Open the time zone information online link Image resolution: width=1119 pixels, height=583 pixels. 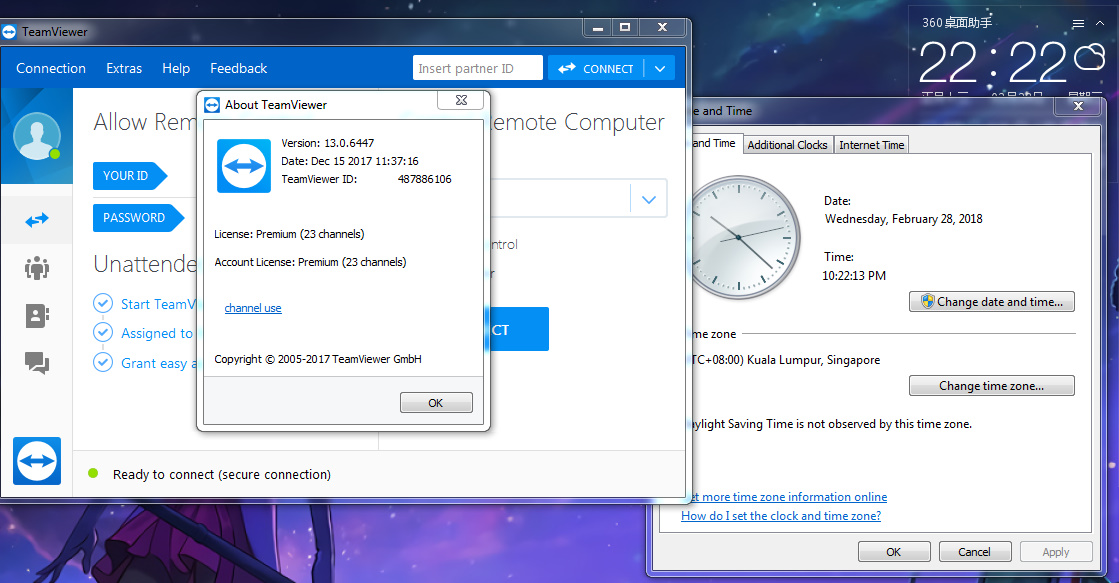pyautogui.click(x=788, y=497)
